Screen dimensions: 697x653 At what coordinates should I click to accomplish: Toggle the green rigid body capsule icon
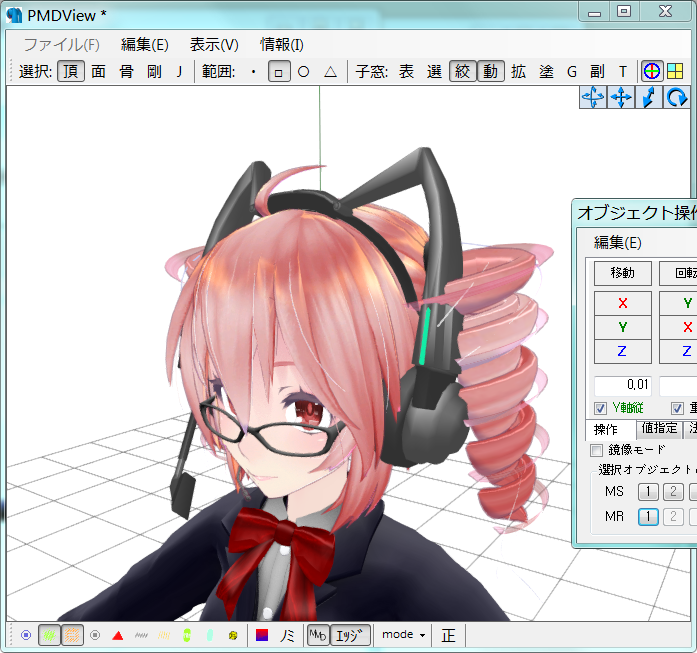coord(187,635)
